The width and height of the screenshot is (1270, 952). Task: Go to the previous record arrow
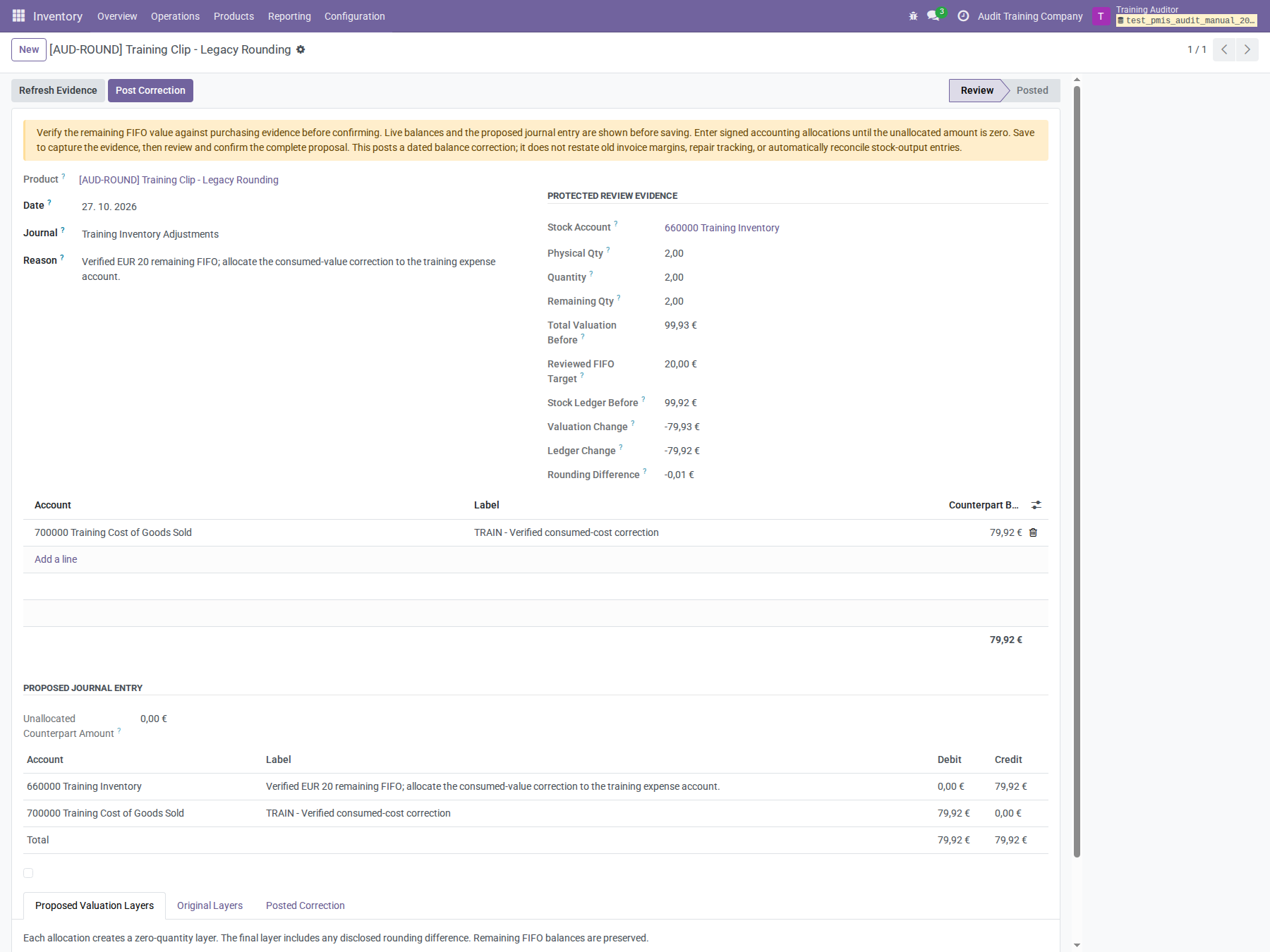click(1224, 49)
